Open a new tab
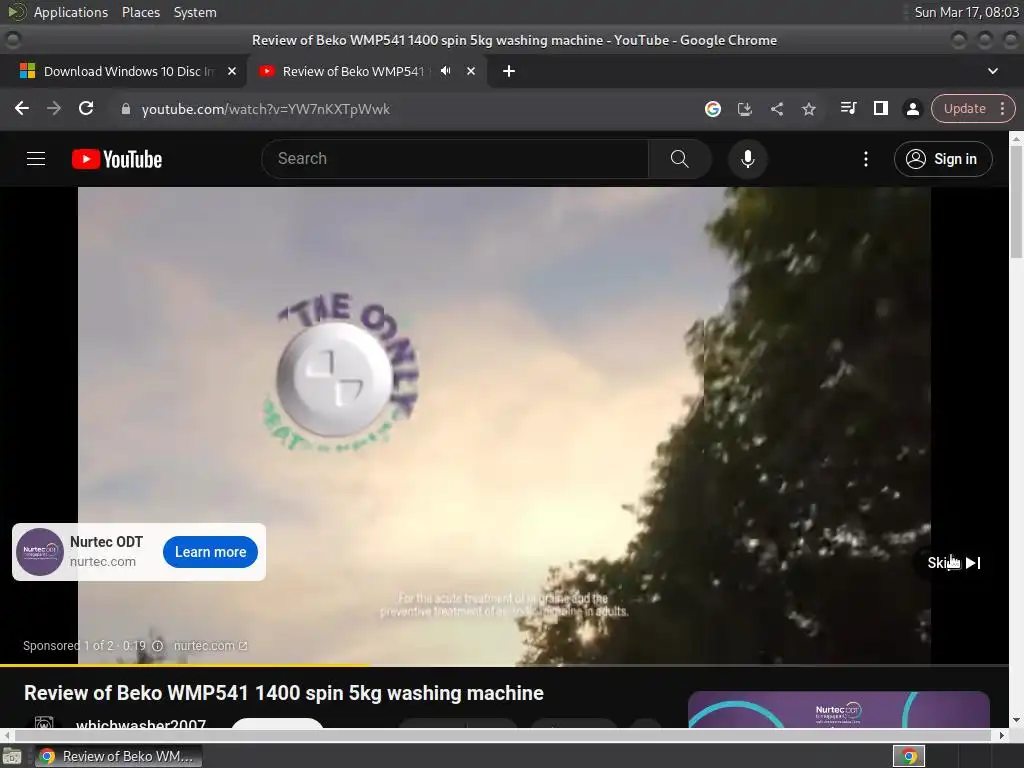 tap(509, 71)
